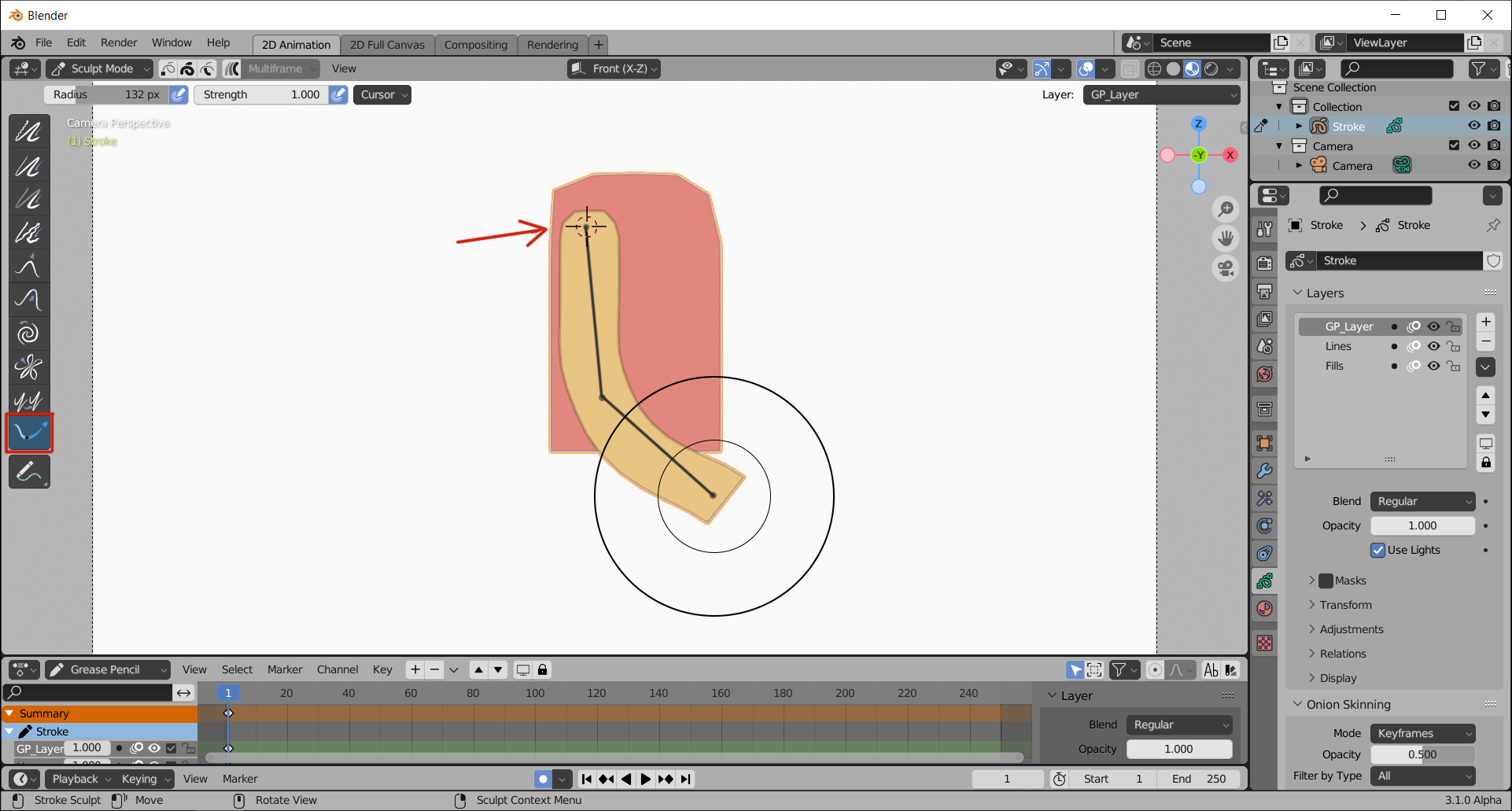Open the Keying popover in timeline
This screenshot has width=1512, height=811.
point(146,779)
